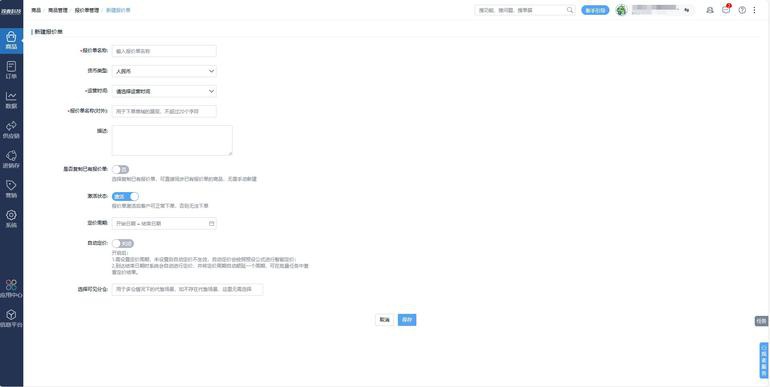The image size is (770, 387).
Task: Open the 进销存 inventory sidebar icon
Action: (11, 159)
